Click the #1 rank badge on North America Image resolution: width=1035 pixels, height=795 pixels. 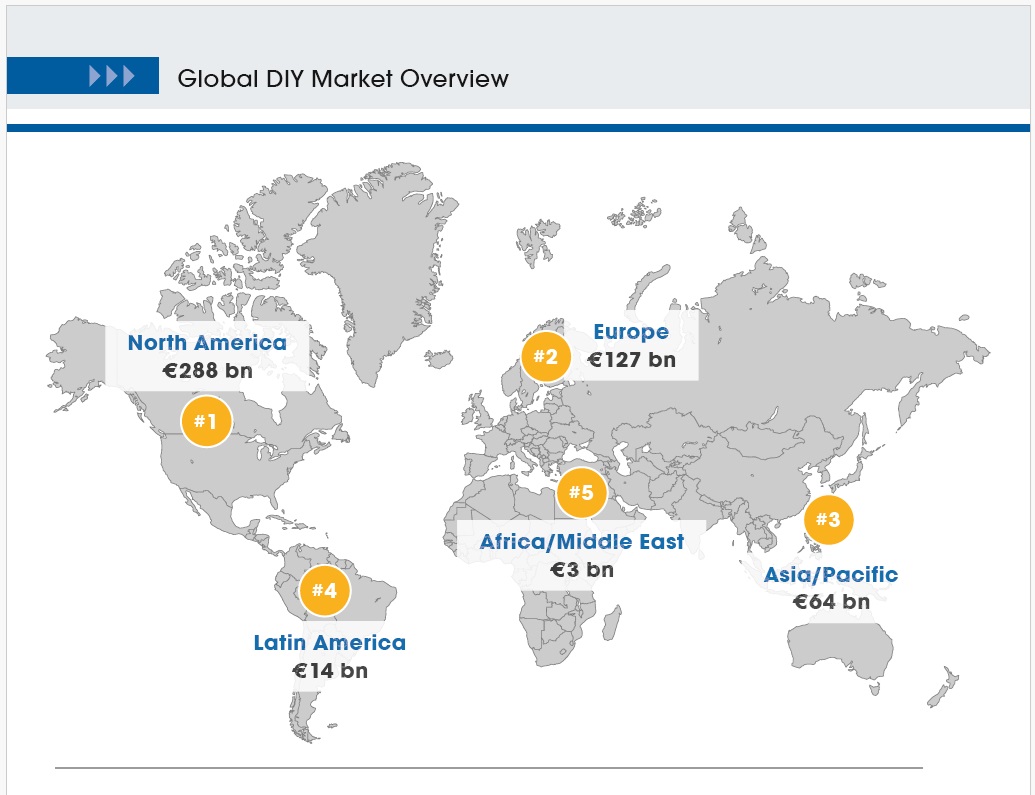[x=206, y=422]
